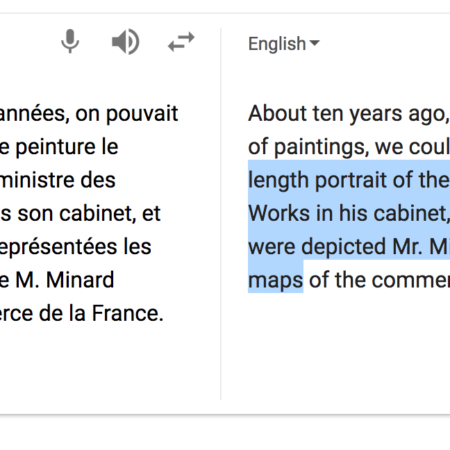
Task: Click "ministre des" in the source text
Action: click(x=58, y=180)
